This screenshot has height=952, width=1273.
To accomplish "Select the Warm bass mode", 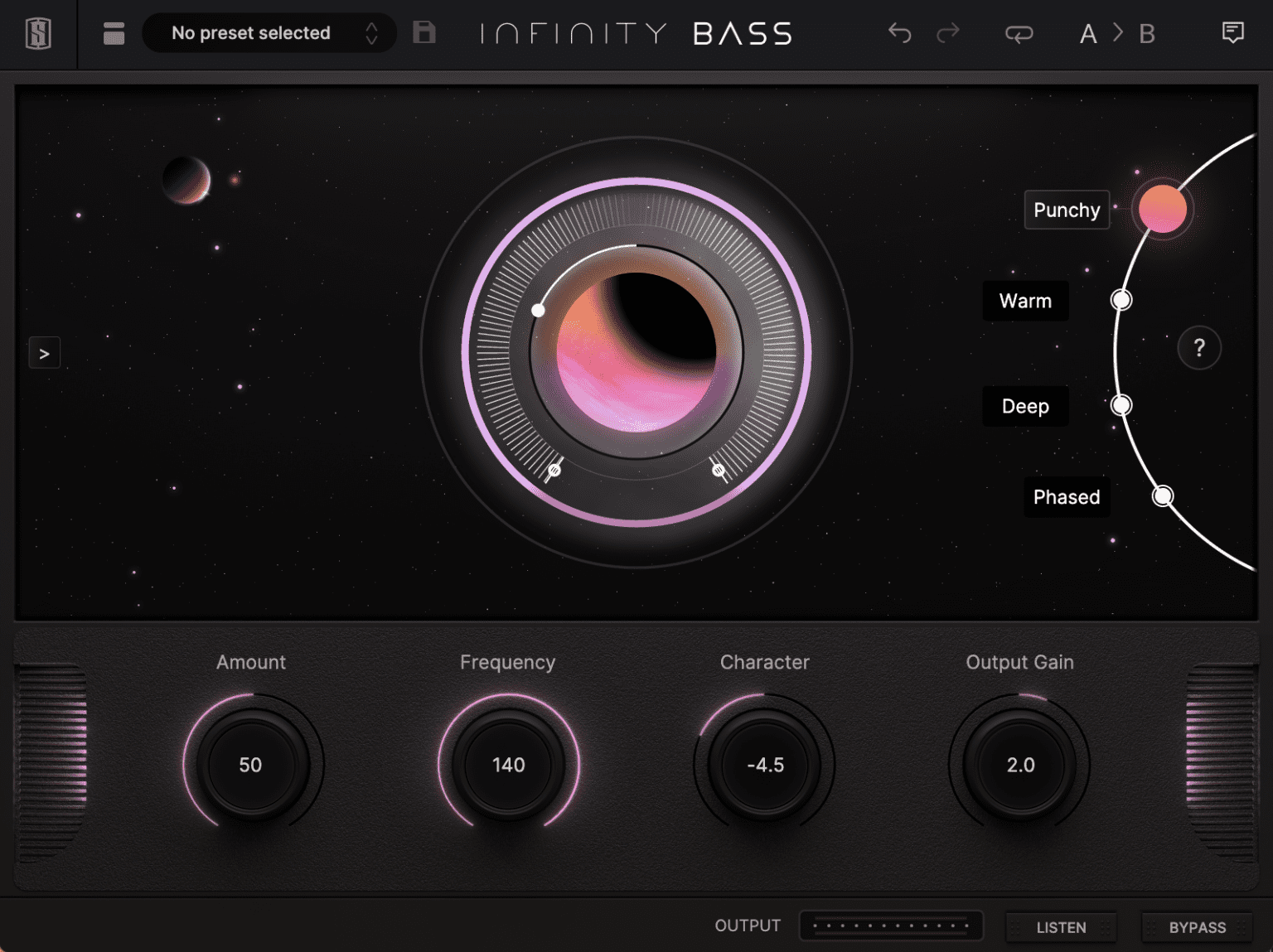I will pos(1025,301).
